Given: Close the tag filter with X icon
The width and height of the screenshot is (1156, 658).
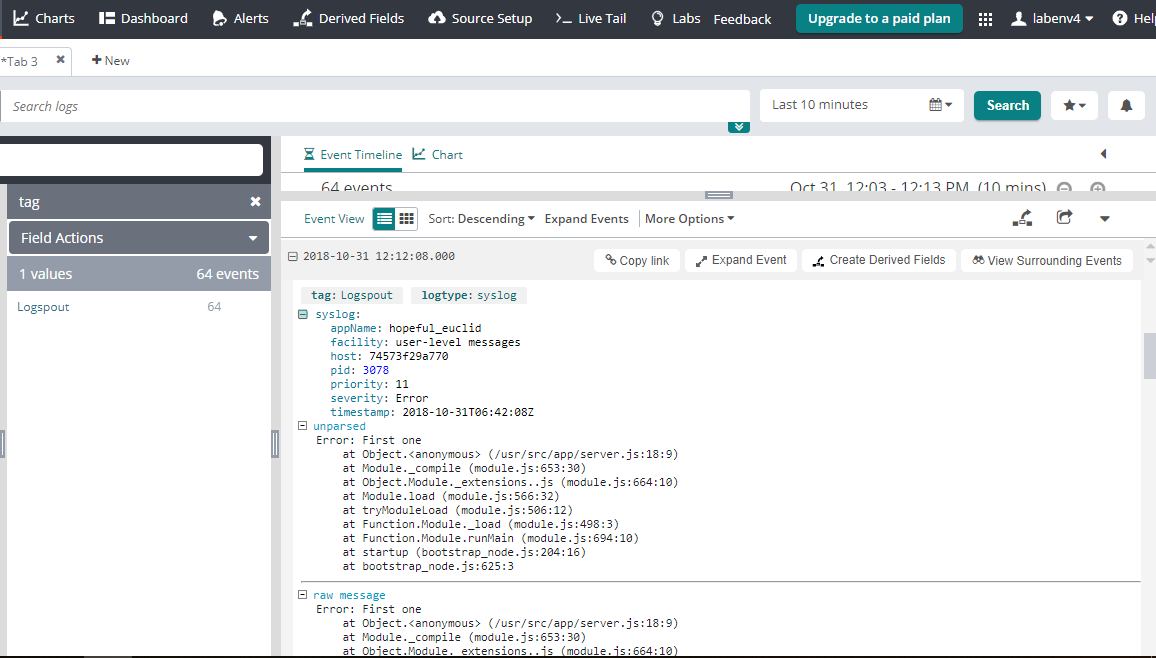Looking at the screenshot, I should 255,202.
